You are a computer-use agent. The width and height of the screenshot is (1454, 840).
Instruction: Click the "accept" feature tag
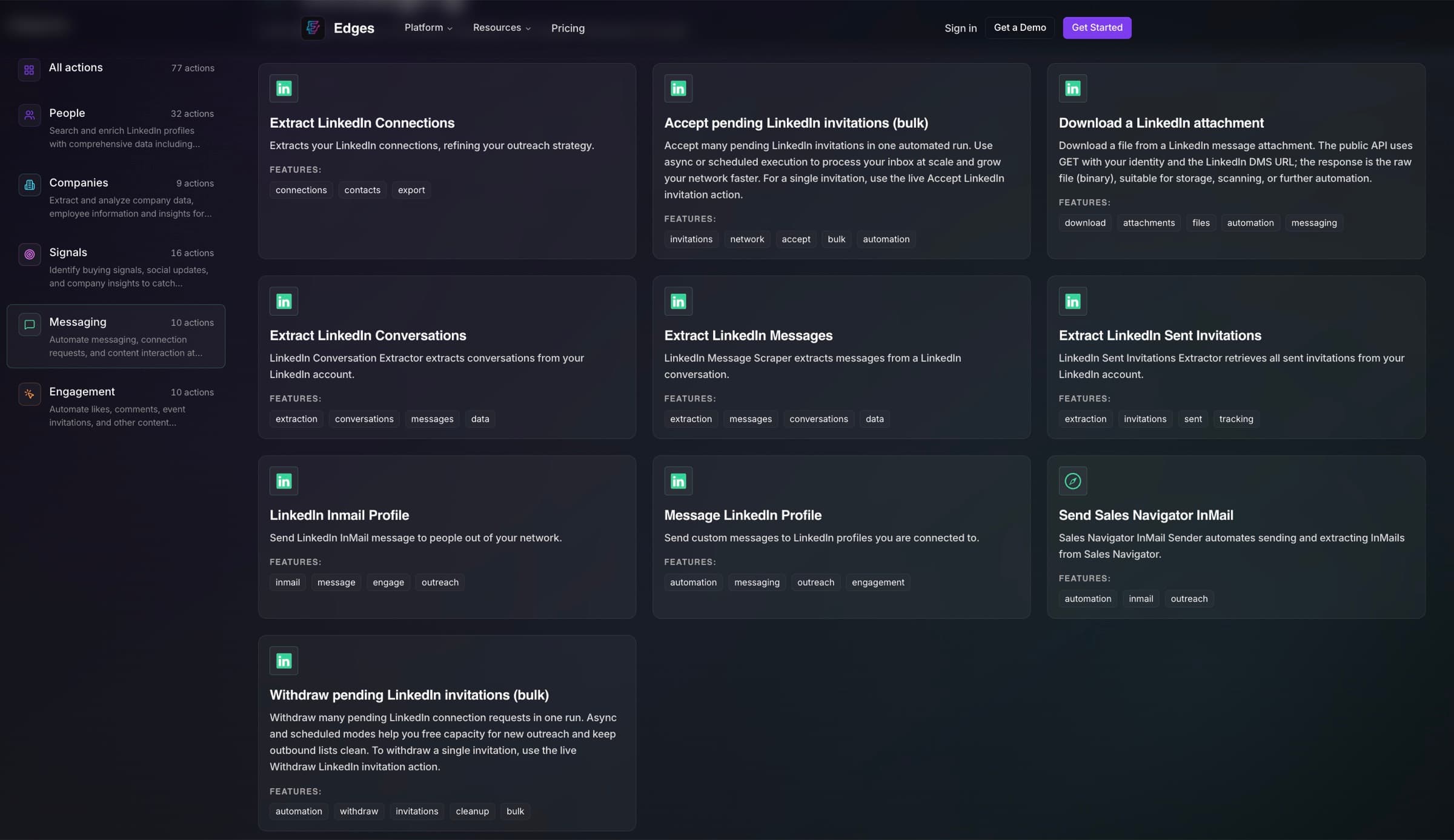[795, 239]
